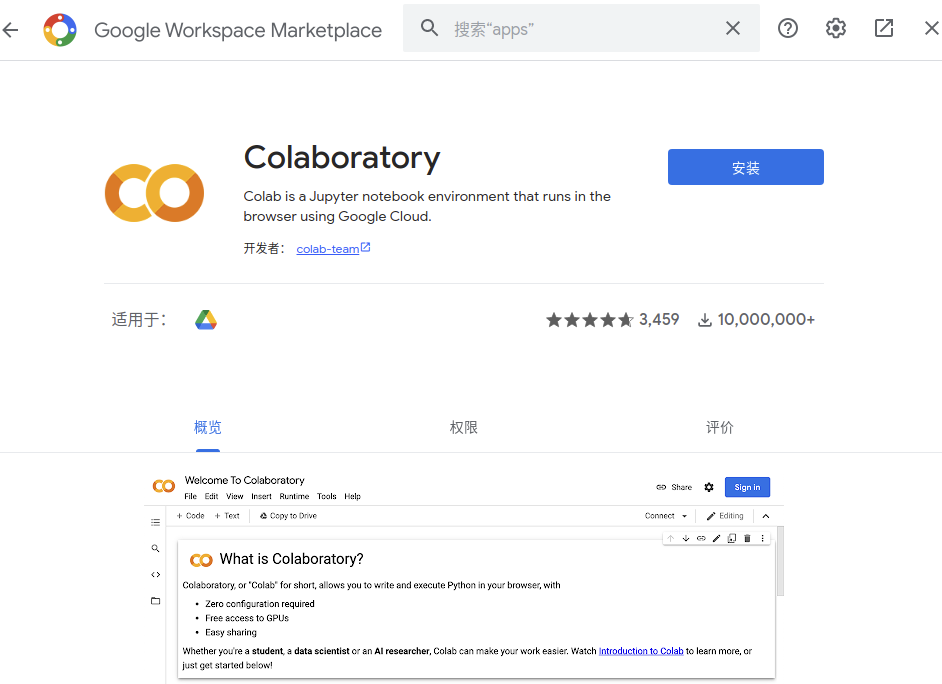Open File menu in preview screenshot
Screen dimensions: 942x684
point(190,497)
